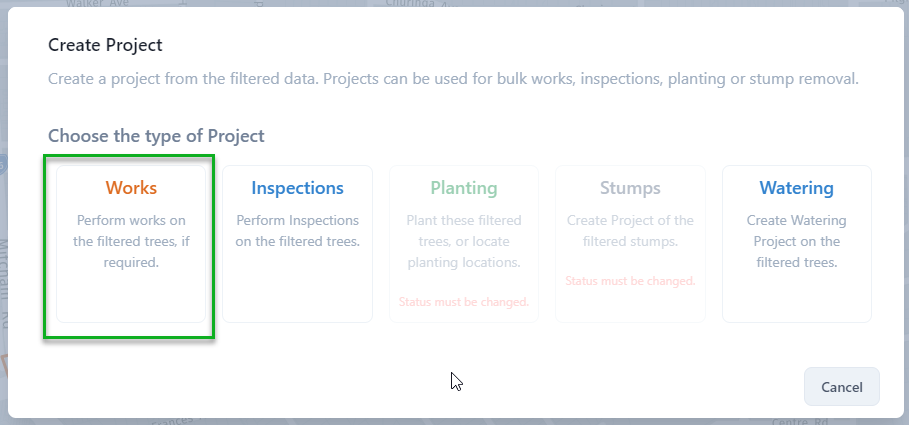Click the grey Stumps heading
This screenshot has width=909, height=425.
tap(630, 188)
